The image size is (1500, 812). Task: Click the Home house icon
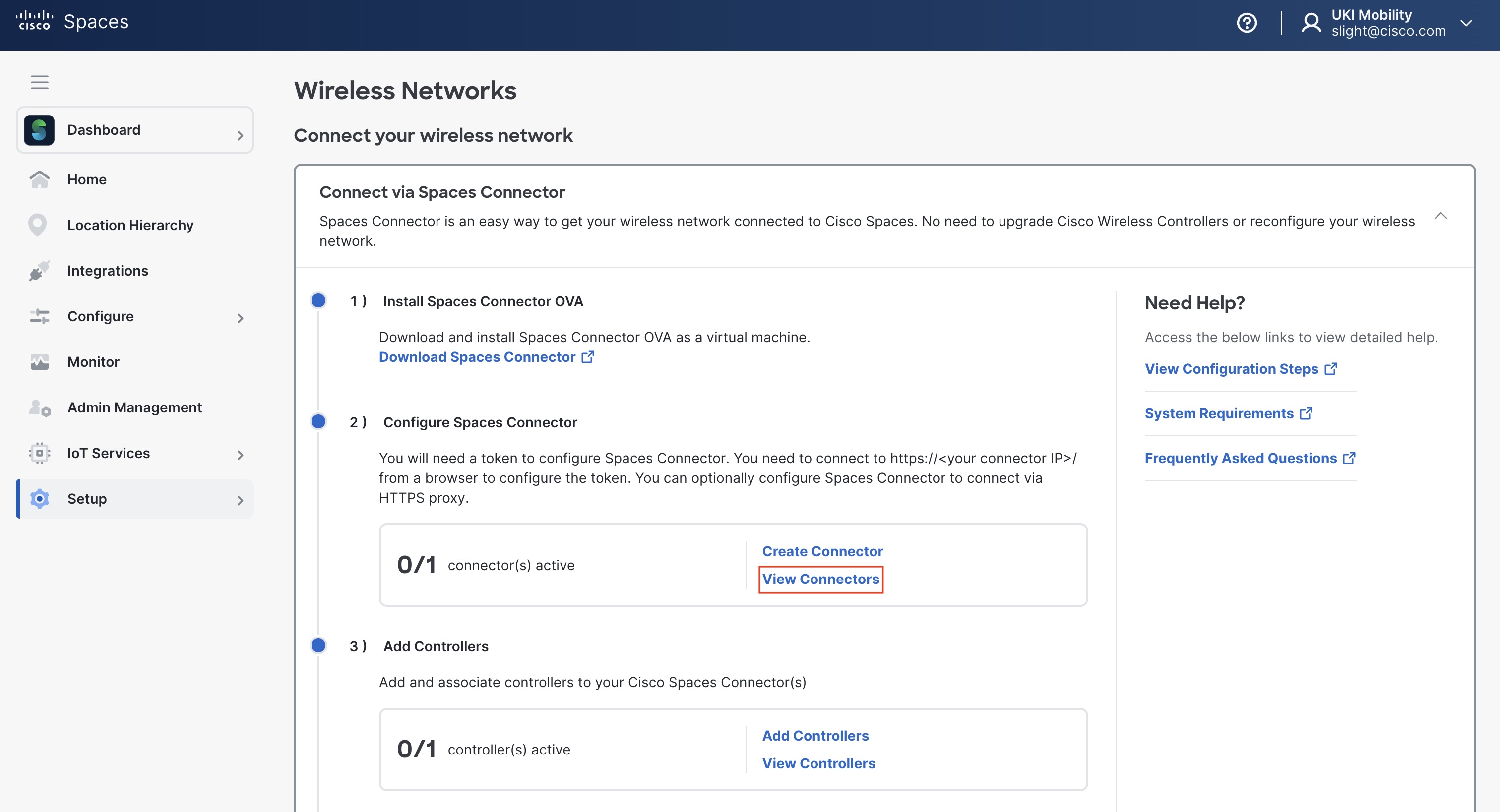[40, 179]
